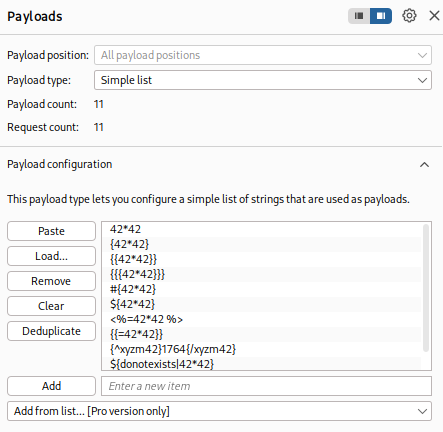The image size is (443, 432).
Task: Click the Remove button
Action: point(51,281)
